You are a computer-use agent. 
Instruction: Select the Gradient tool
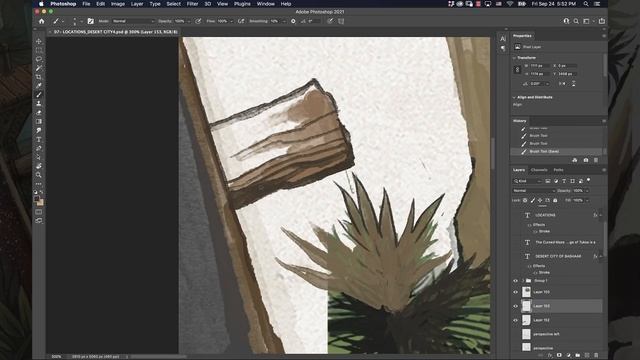click(39, 122)
